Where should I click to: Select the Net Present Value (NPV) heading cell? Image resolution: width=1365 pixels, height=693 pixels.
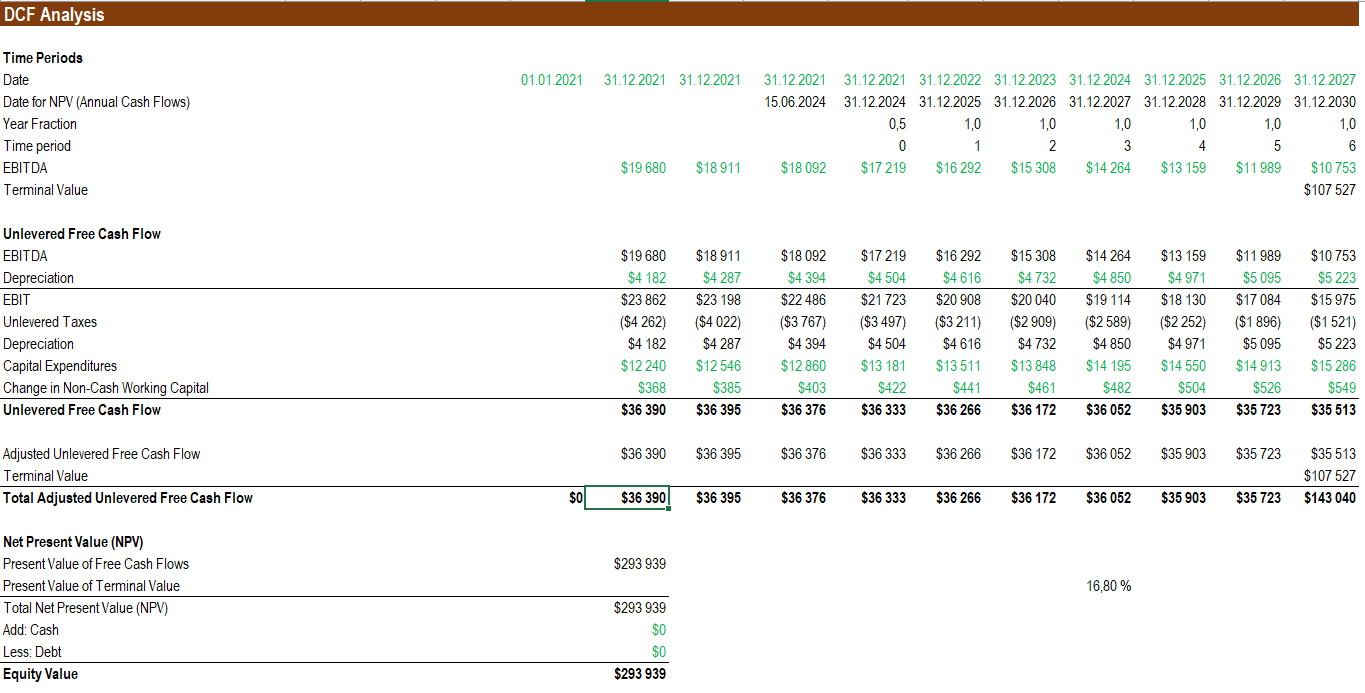(72, 541)
